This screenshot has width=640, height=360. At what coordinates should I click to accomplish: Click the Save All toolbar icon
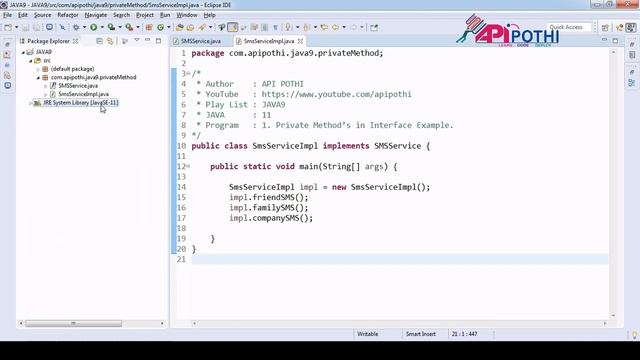(x=37, y=27)
